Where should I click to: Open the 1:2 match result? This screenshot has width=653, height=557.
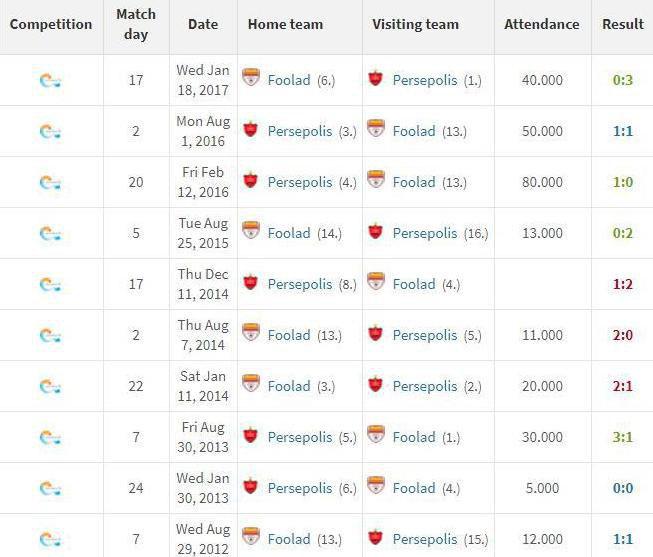point(623,284)
